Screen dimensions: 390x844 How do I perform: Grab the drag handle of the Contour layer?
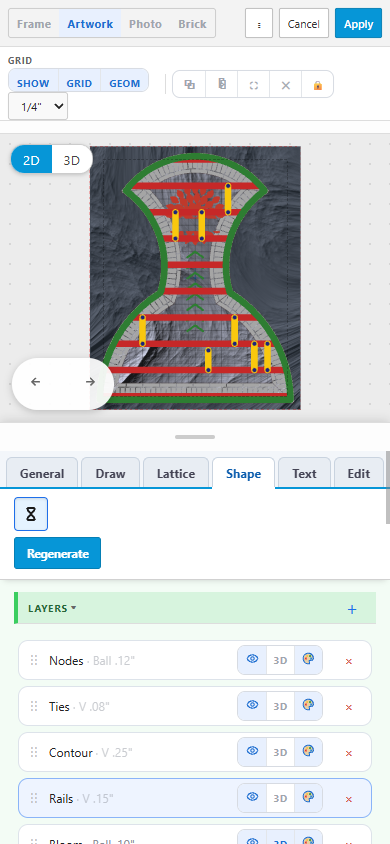[34, 752]
